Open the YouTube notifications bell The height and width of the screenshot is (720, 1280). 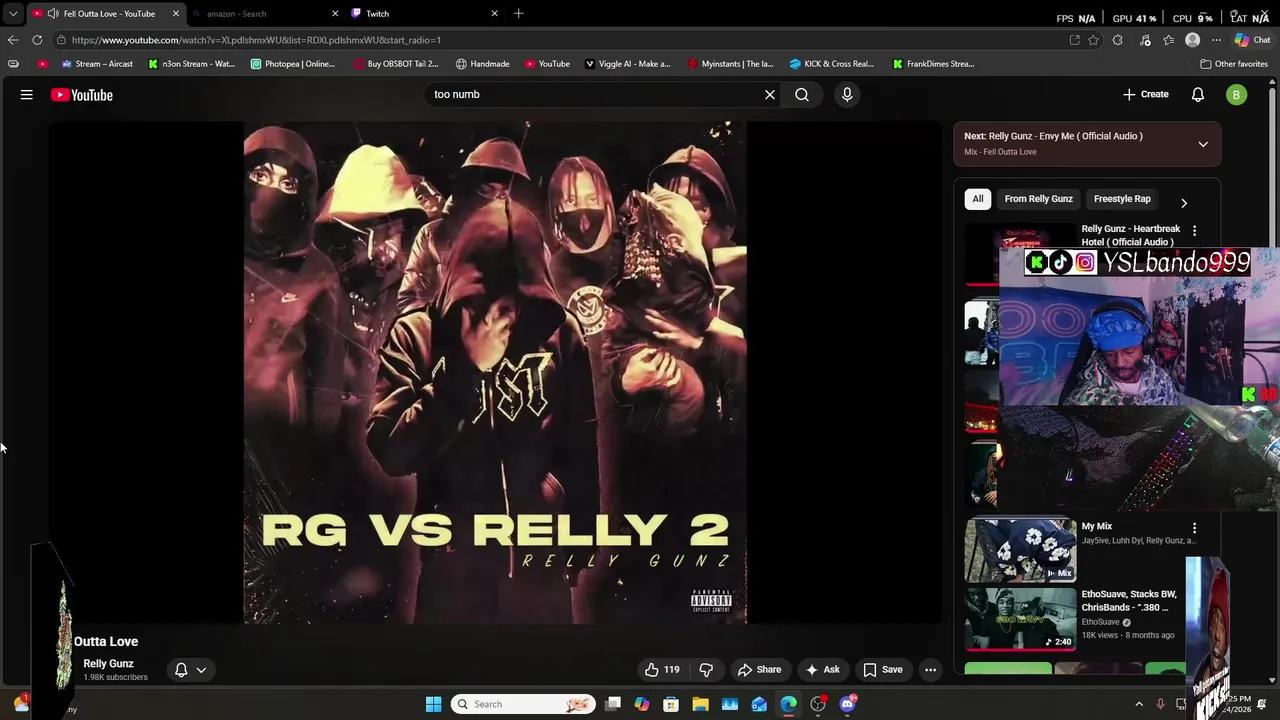[1198, 94]
